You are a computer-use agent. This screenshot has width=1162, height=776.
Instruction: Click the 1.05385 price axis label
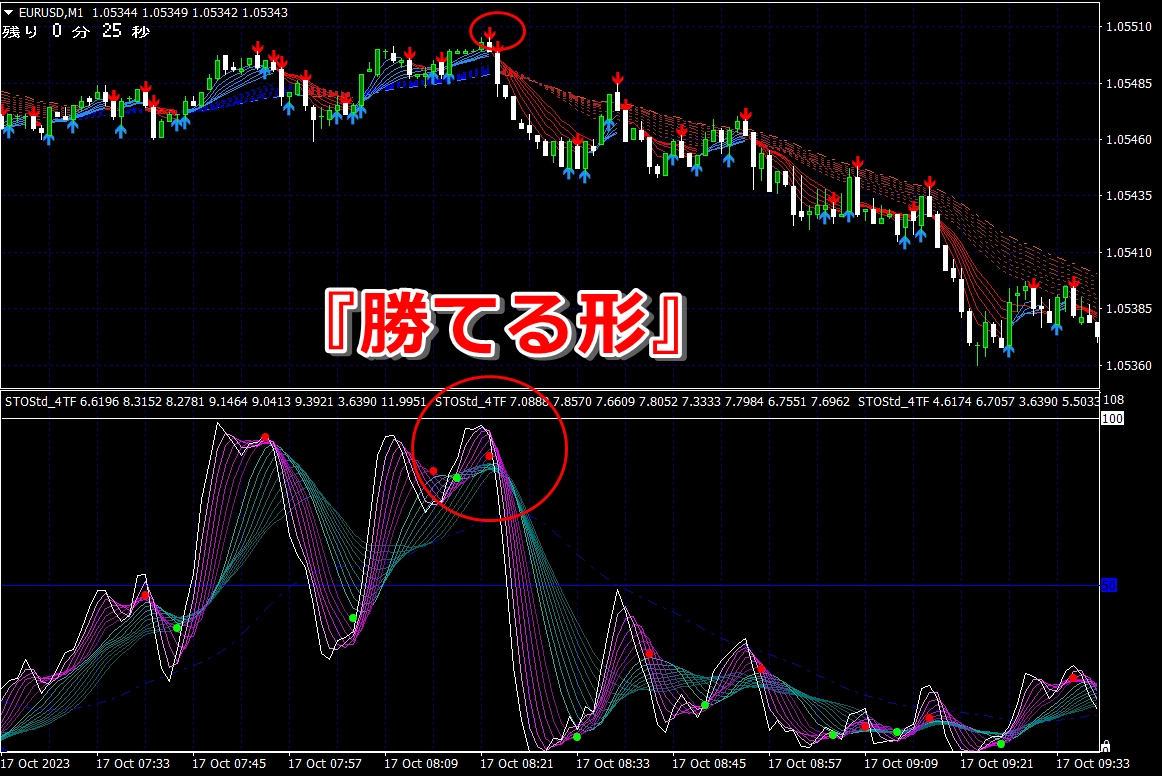[x=1129, y=308]
